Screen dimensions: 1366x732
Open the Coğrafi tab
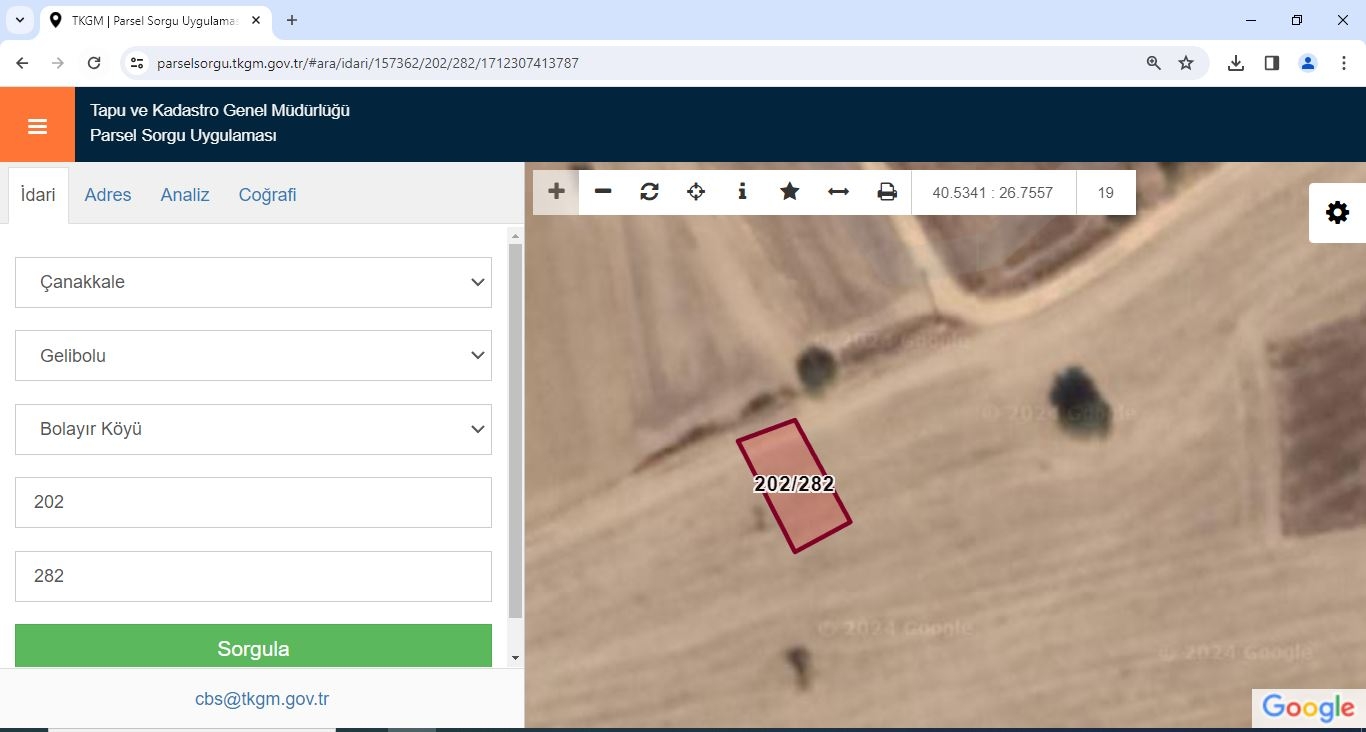pyautogui.click(x=267, y=195)
